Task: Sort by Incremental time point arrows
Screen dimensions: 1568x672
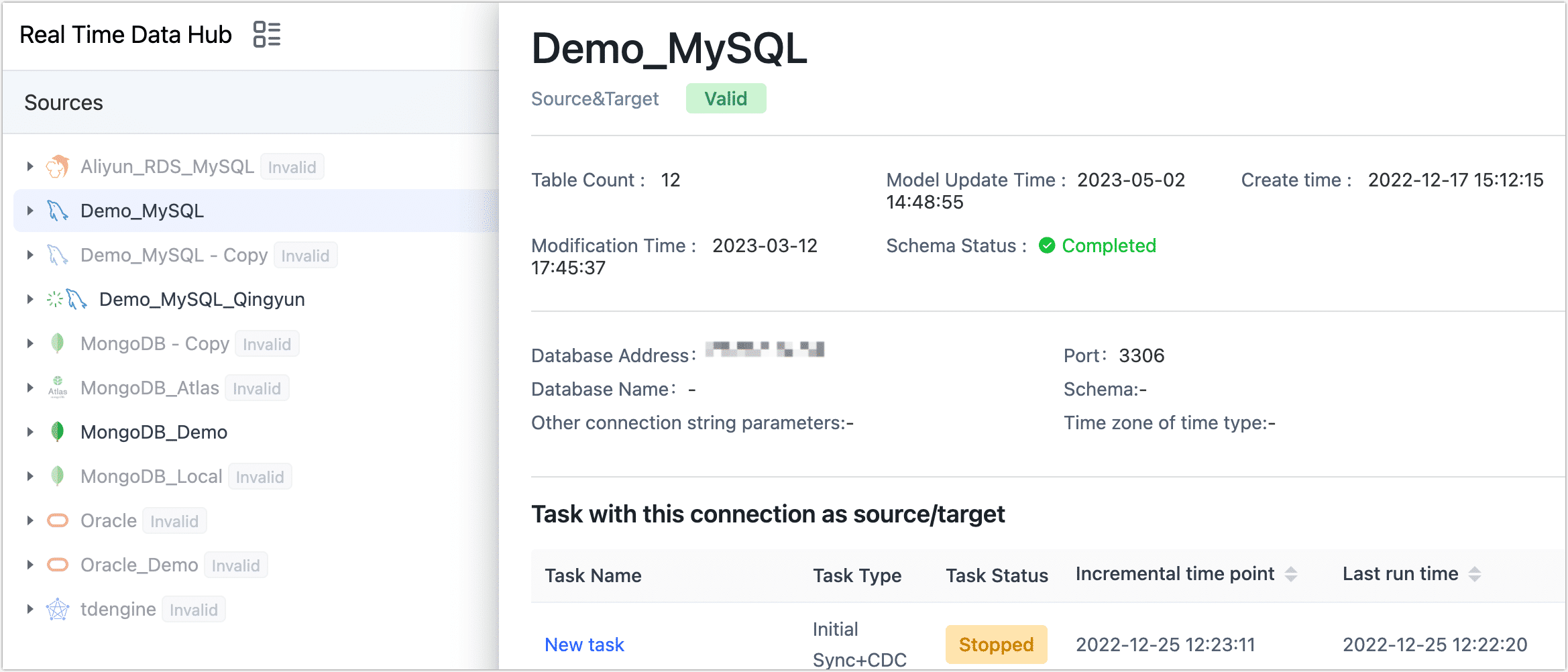Action: click(x=1291, y=574)
